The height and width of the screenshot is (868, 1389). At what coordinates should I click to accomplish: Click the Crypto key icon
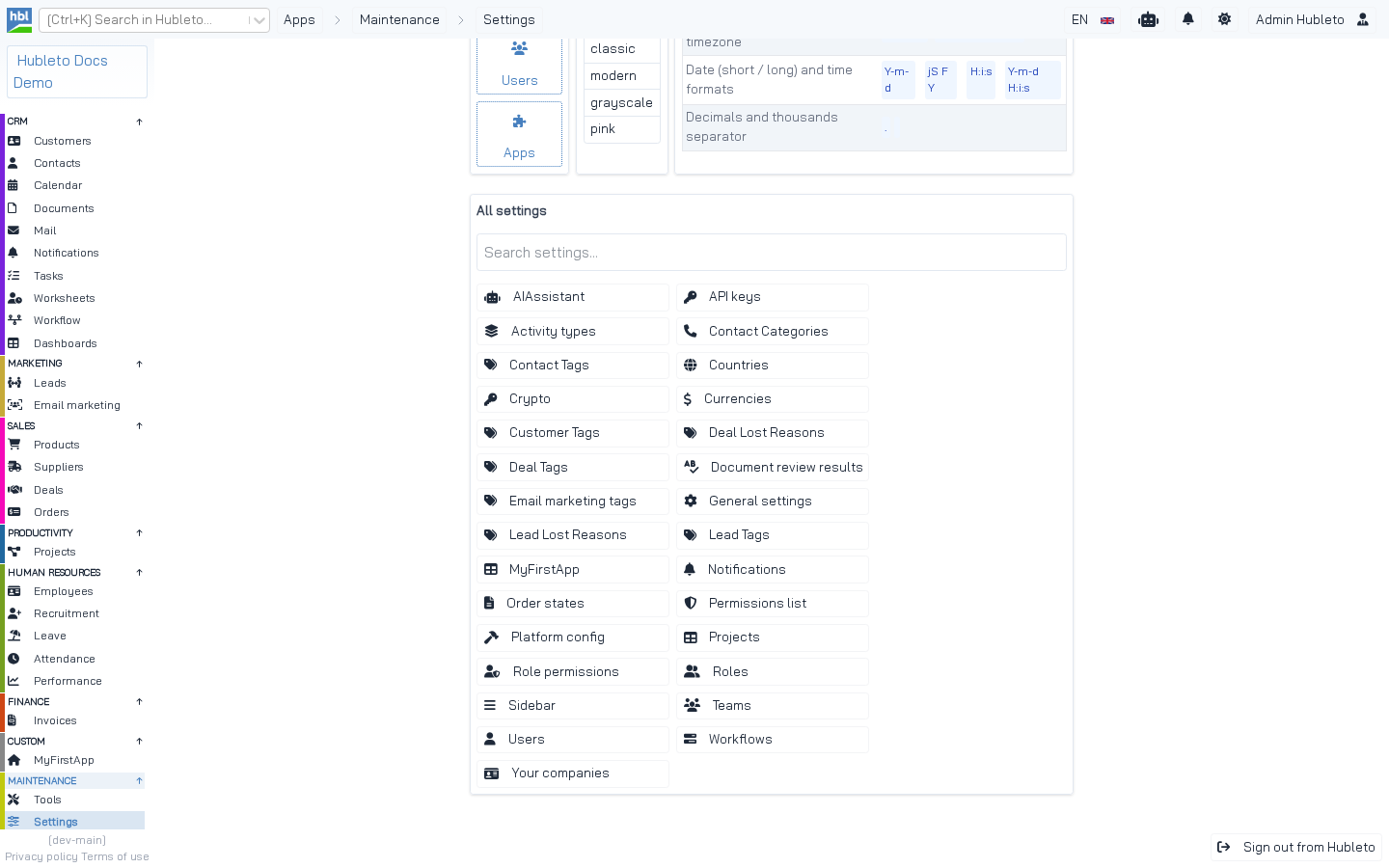[x=490, y=399]
